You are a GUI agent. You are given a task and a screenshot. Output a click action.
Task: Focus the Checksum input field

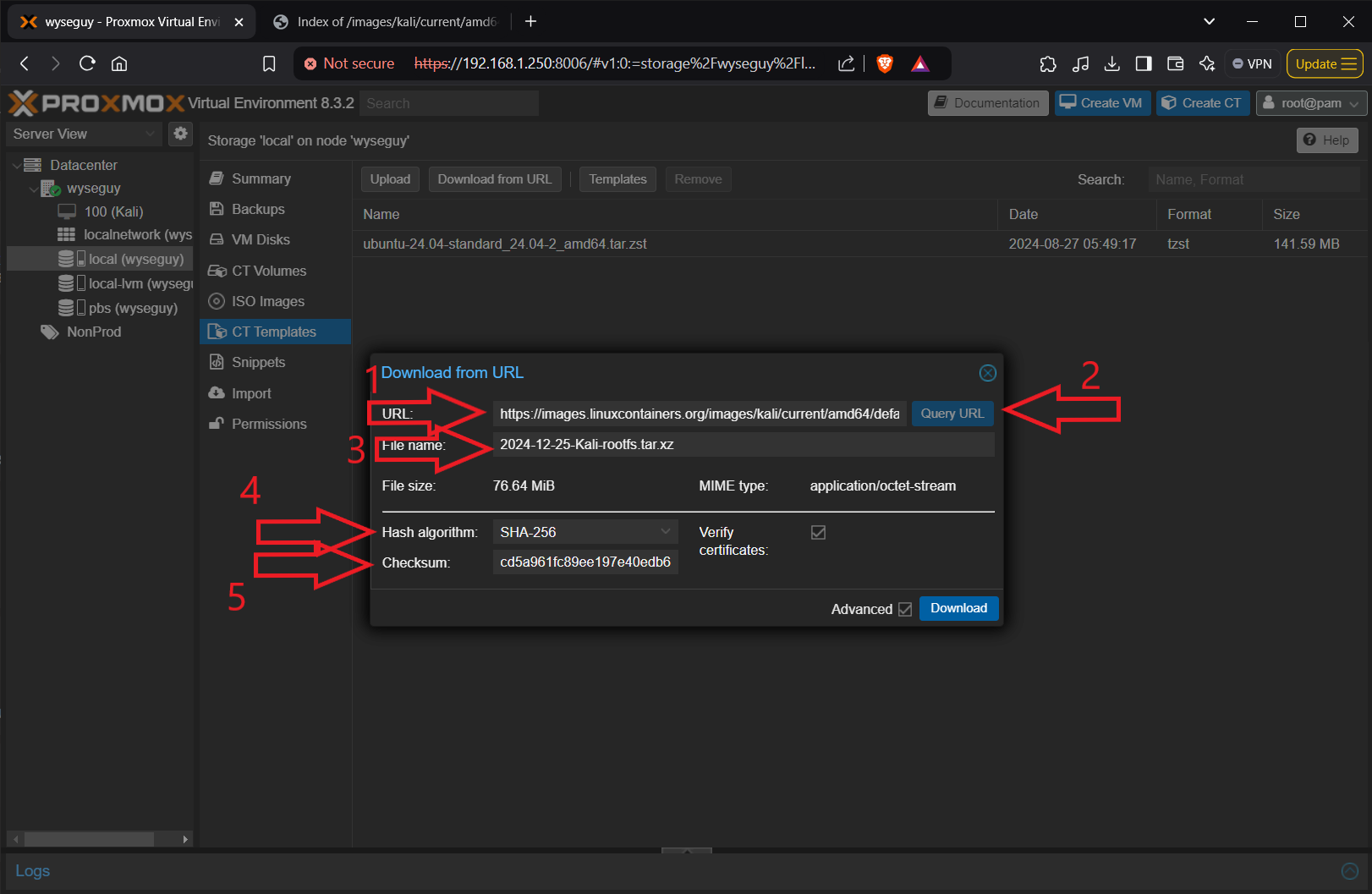point(585,562)
